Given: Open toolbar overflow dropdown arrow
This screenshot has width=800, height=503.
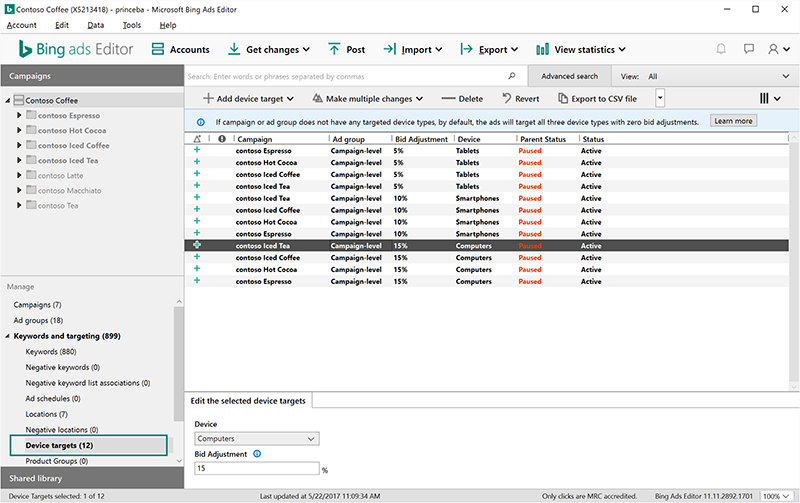Looking at the screenshot, I should pos(660,98).
